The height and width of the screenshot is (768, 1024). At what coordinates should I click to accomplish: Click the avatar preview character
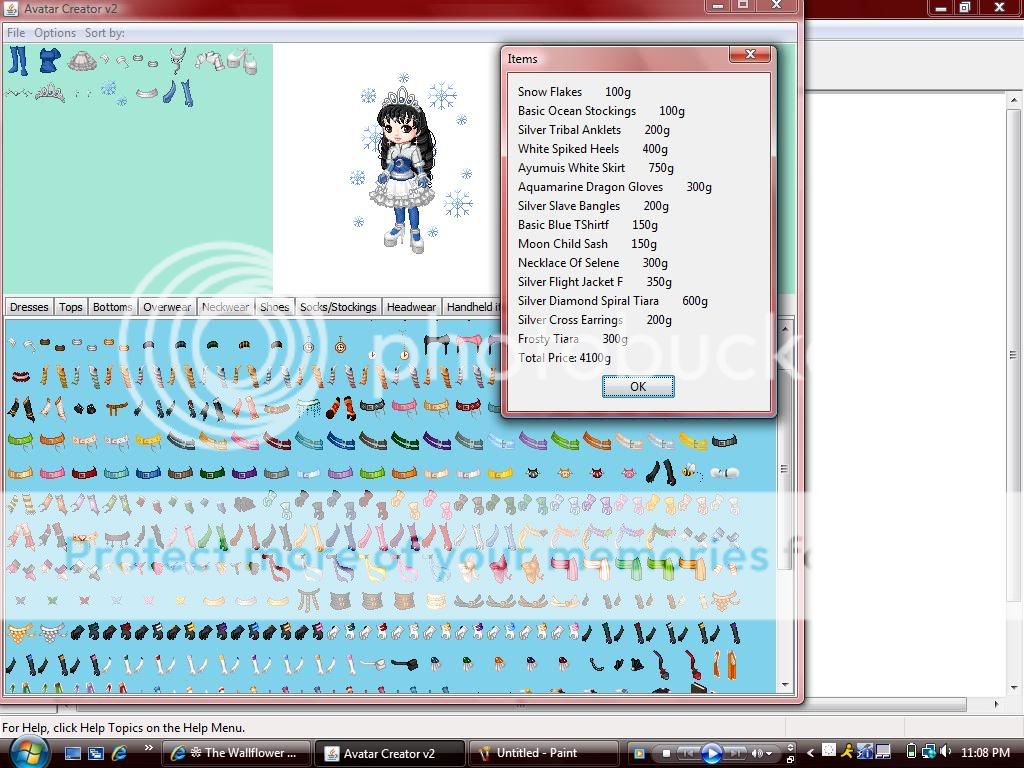(403, 170)
